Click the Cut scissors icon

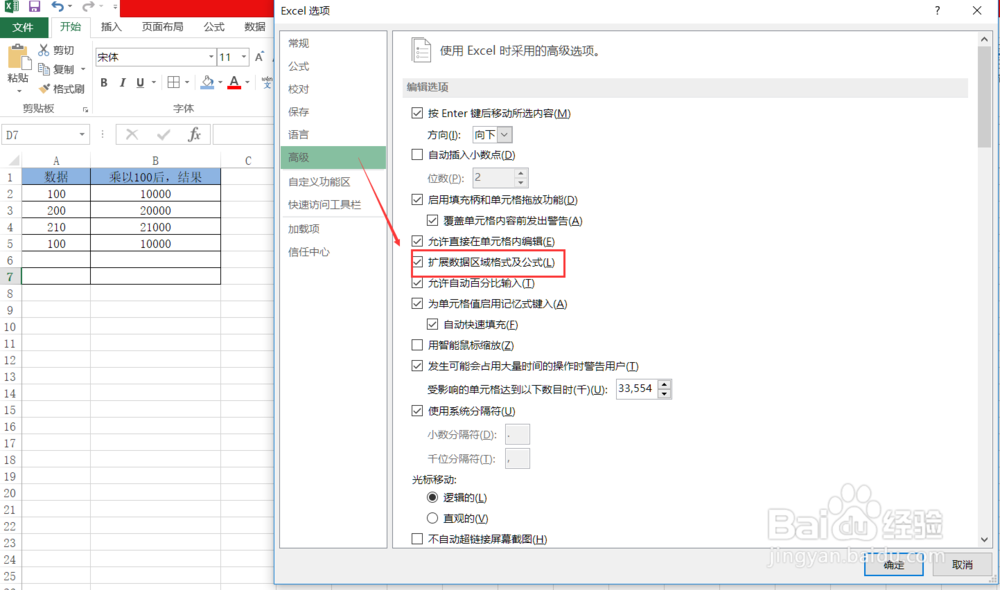click(43, 50)
